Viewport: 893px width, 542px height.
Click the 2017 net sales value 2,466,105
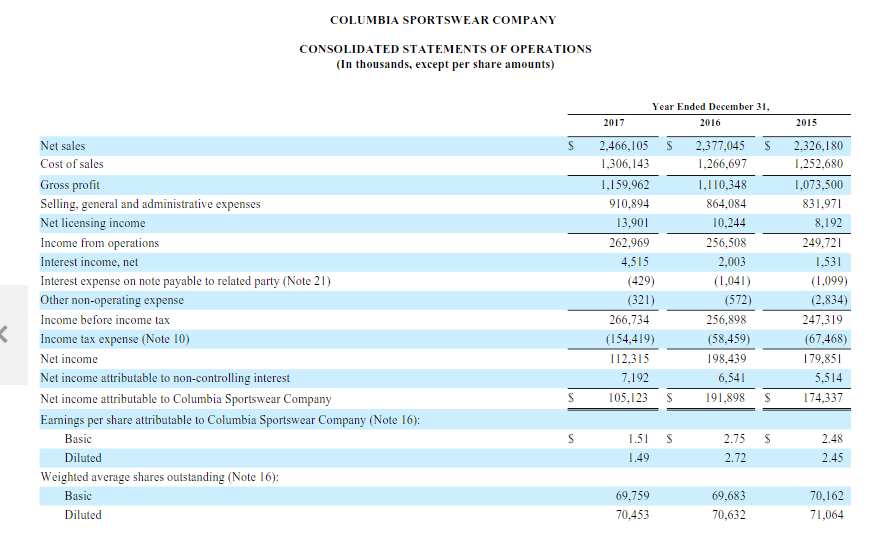[624, 146]
